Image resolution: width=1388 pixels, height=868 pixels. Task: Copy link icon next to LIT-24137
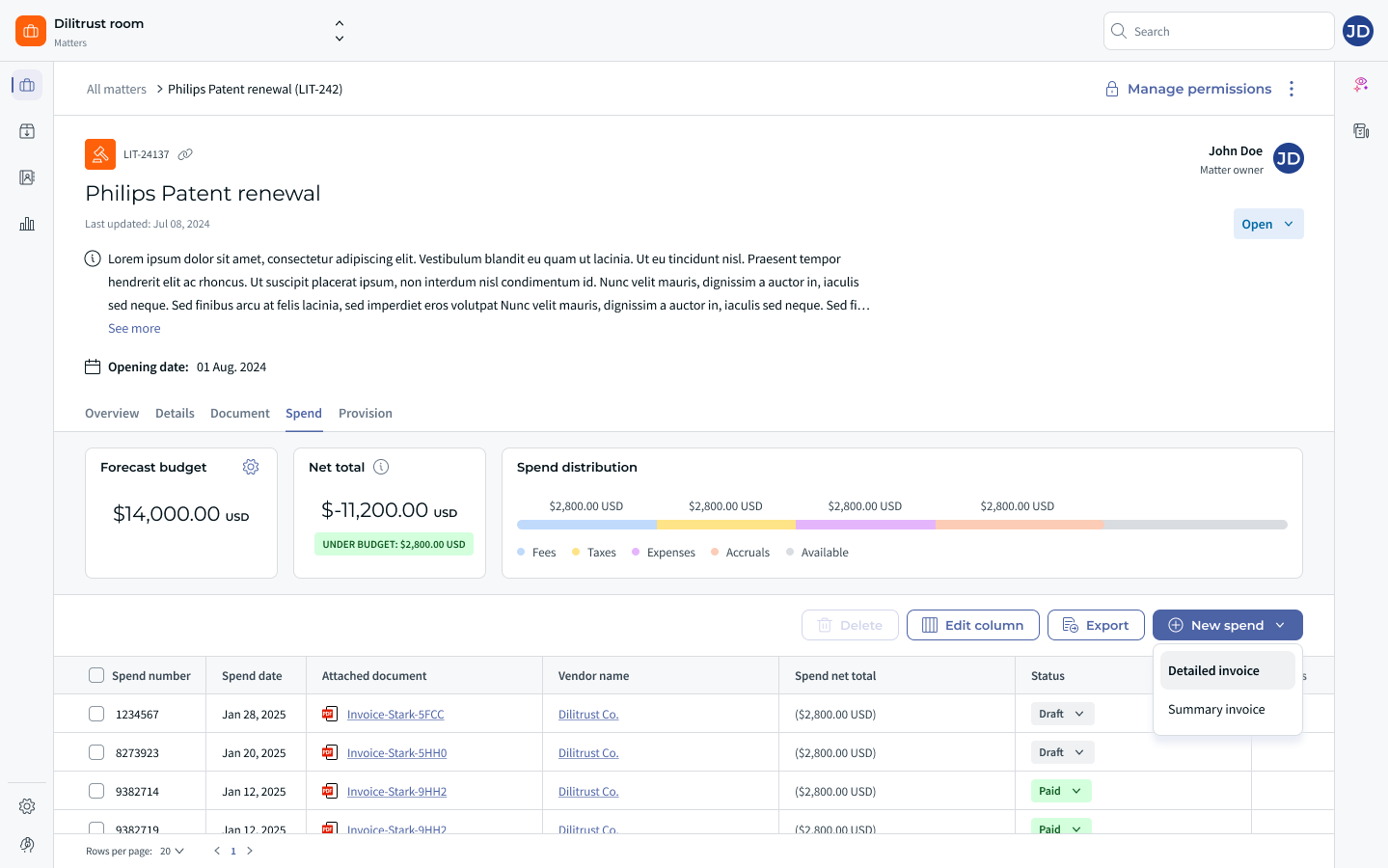tap(185, 154)
